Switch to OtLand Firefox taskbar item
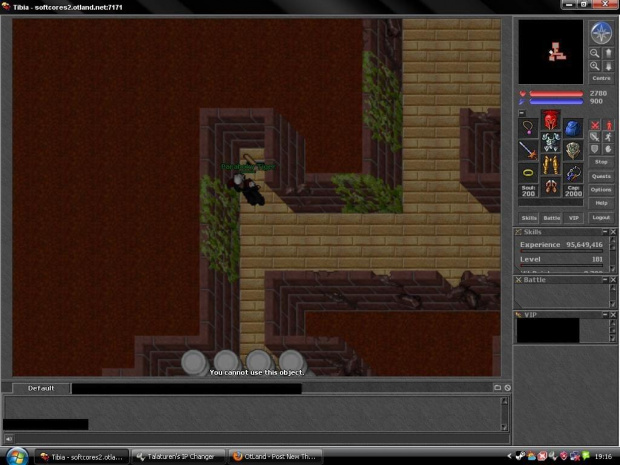Image resolution: width=620 pixels, height=465 pixels. click(x=275, y=457)
